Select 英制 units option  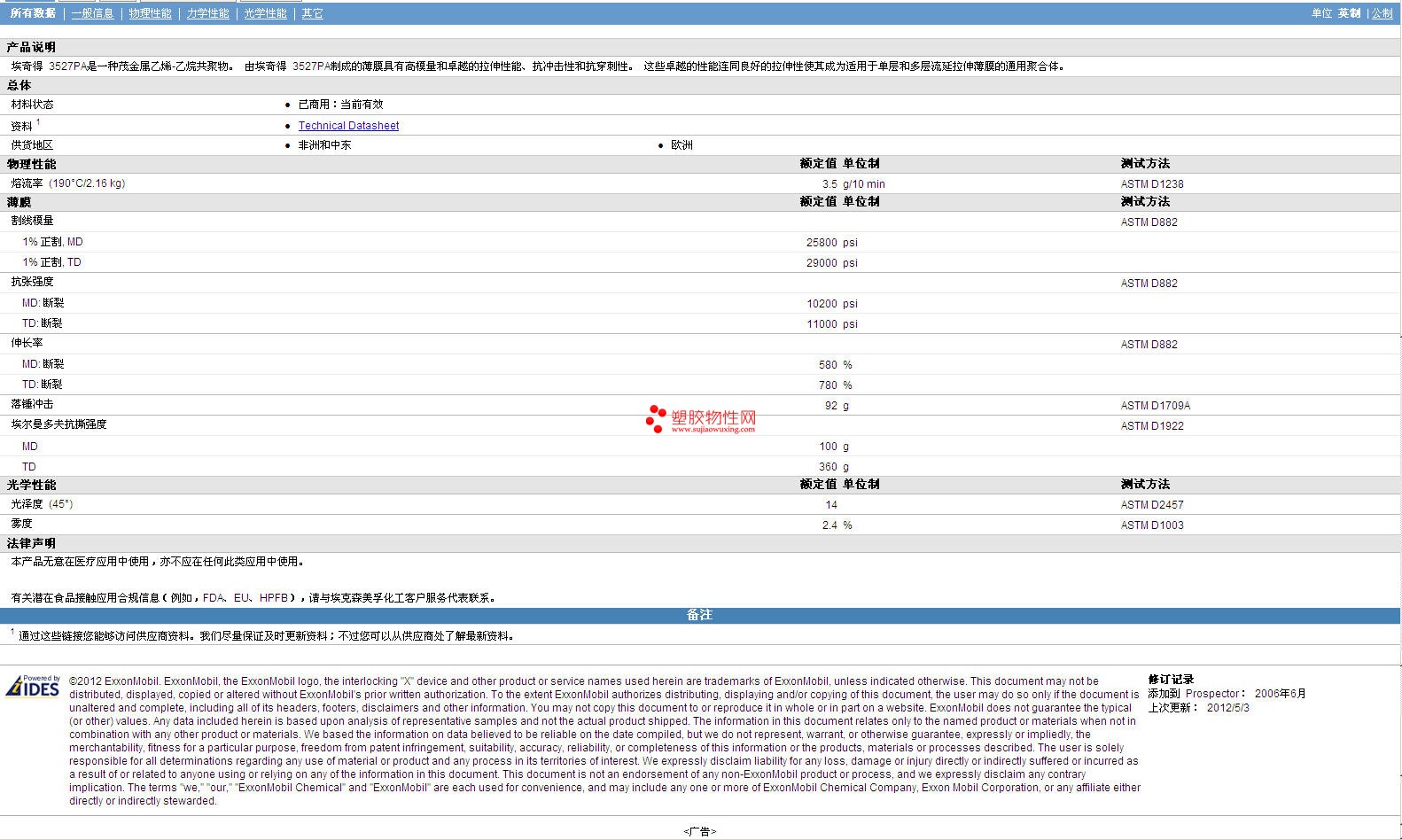point(1349,13)
